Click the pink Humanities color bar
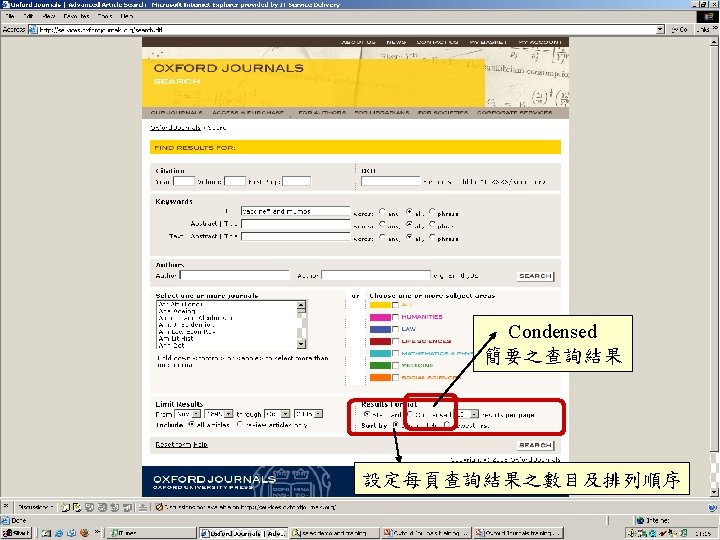This screenshot has height=540, width=720. click(380, 317)
